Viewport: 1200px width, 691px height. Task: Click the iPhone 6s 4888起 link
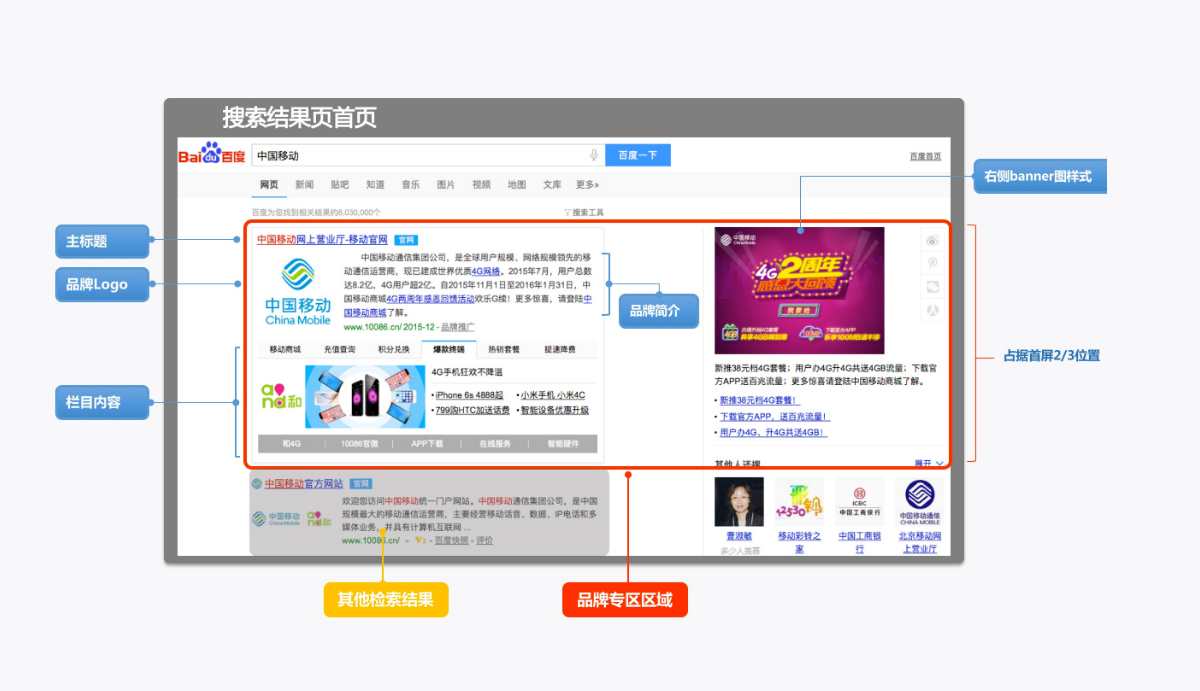pyautogui.click(x=470, y=395)
